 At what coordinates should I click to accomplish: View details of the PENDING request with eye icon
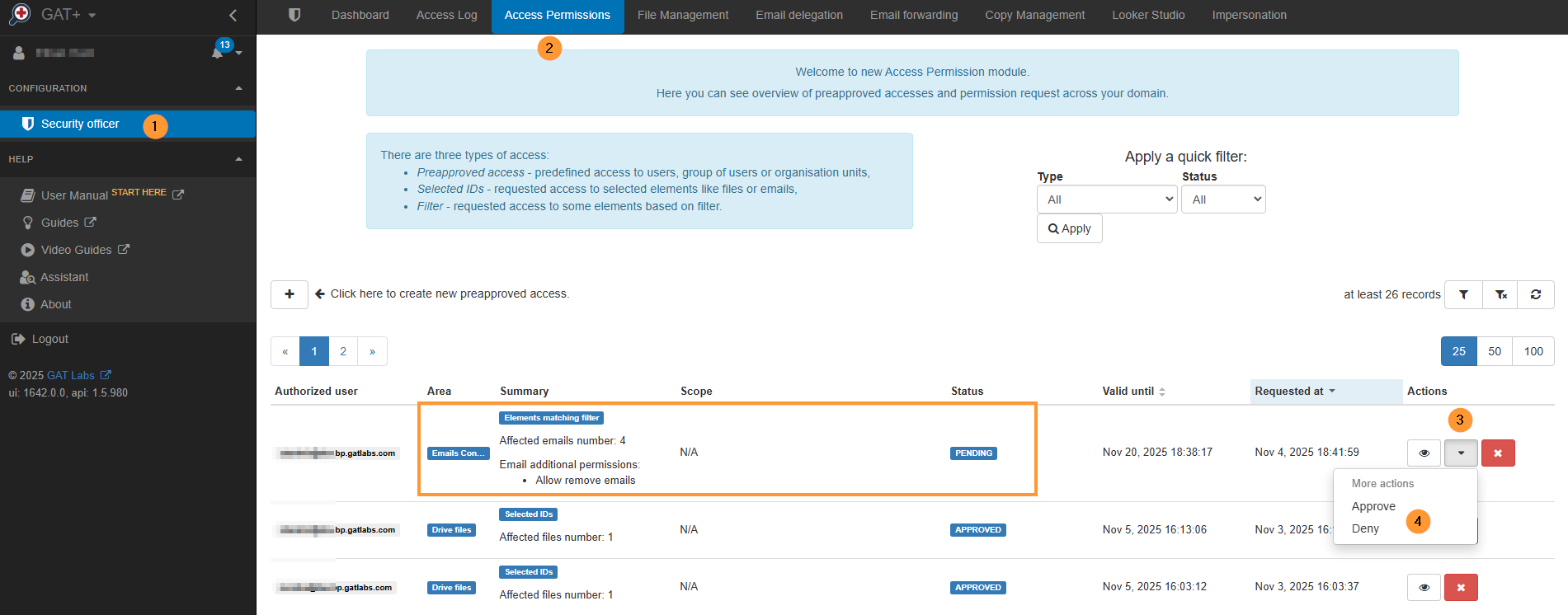pos(1424,453)
